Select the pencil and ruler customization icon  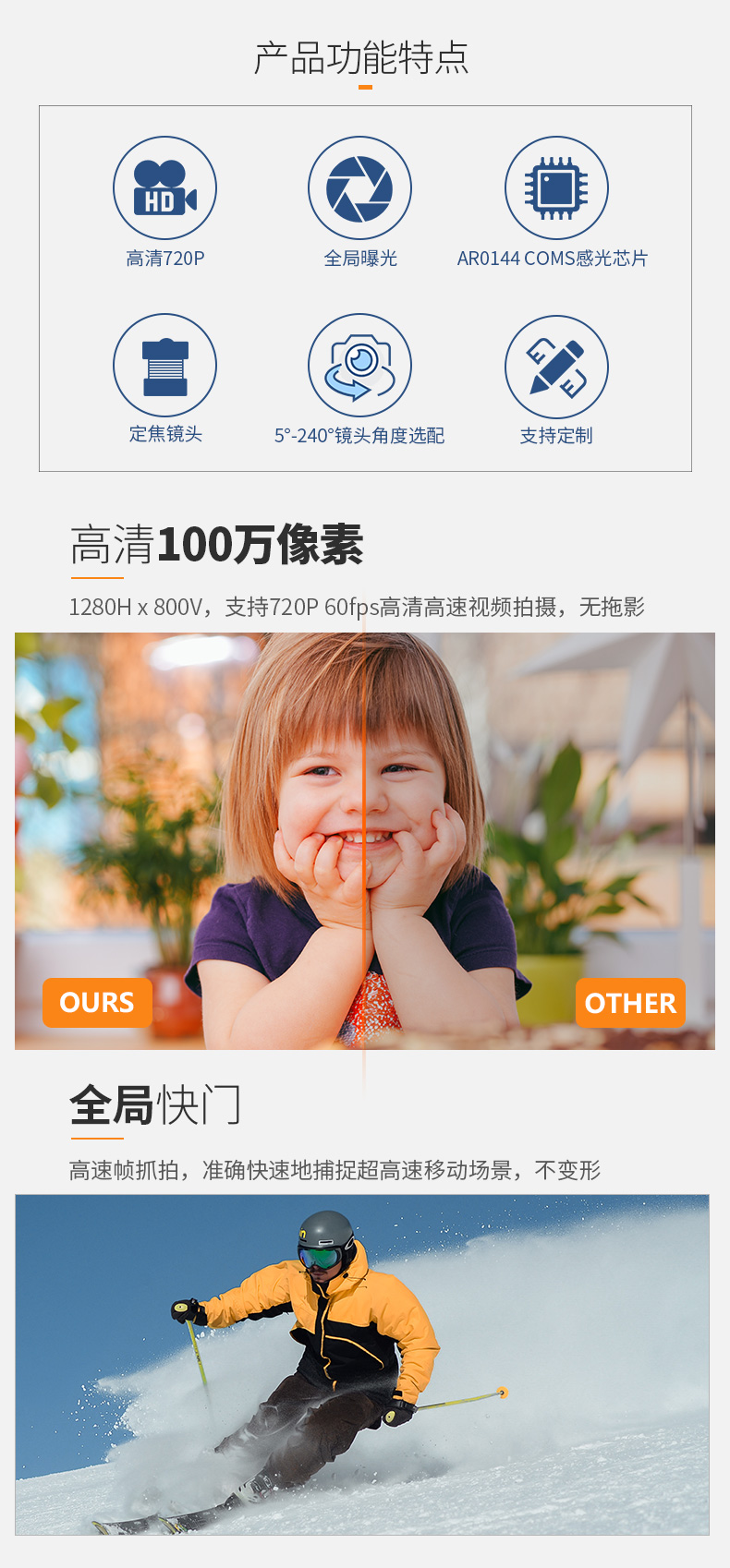tap(556, 367)
